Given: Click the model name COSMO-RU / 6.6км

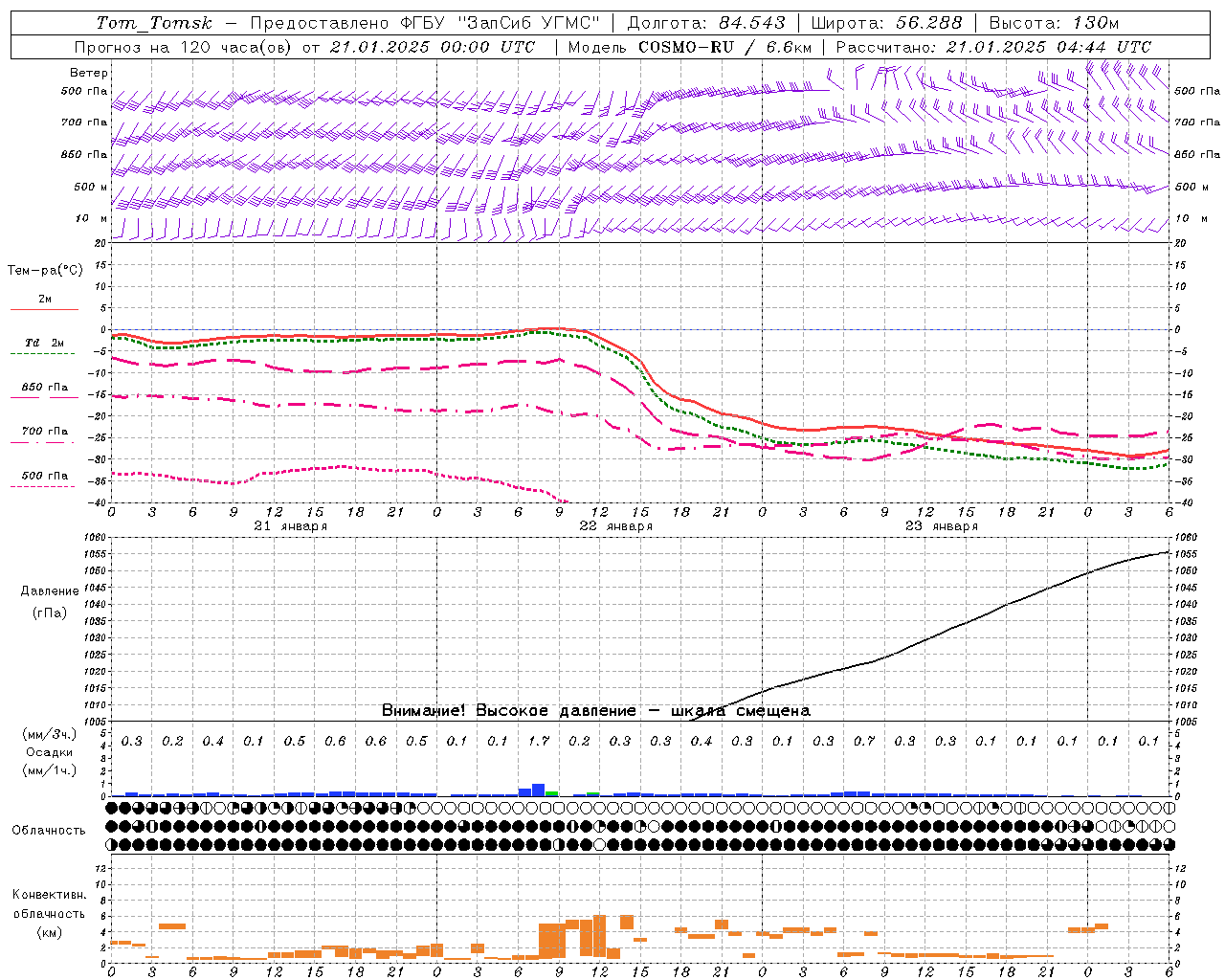Looking at the screenshot, I should pyautogui.click(x=724, y=47).
